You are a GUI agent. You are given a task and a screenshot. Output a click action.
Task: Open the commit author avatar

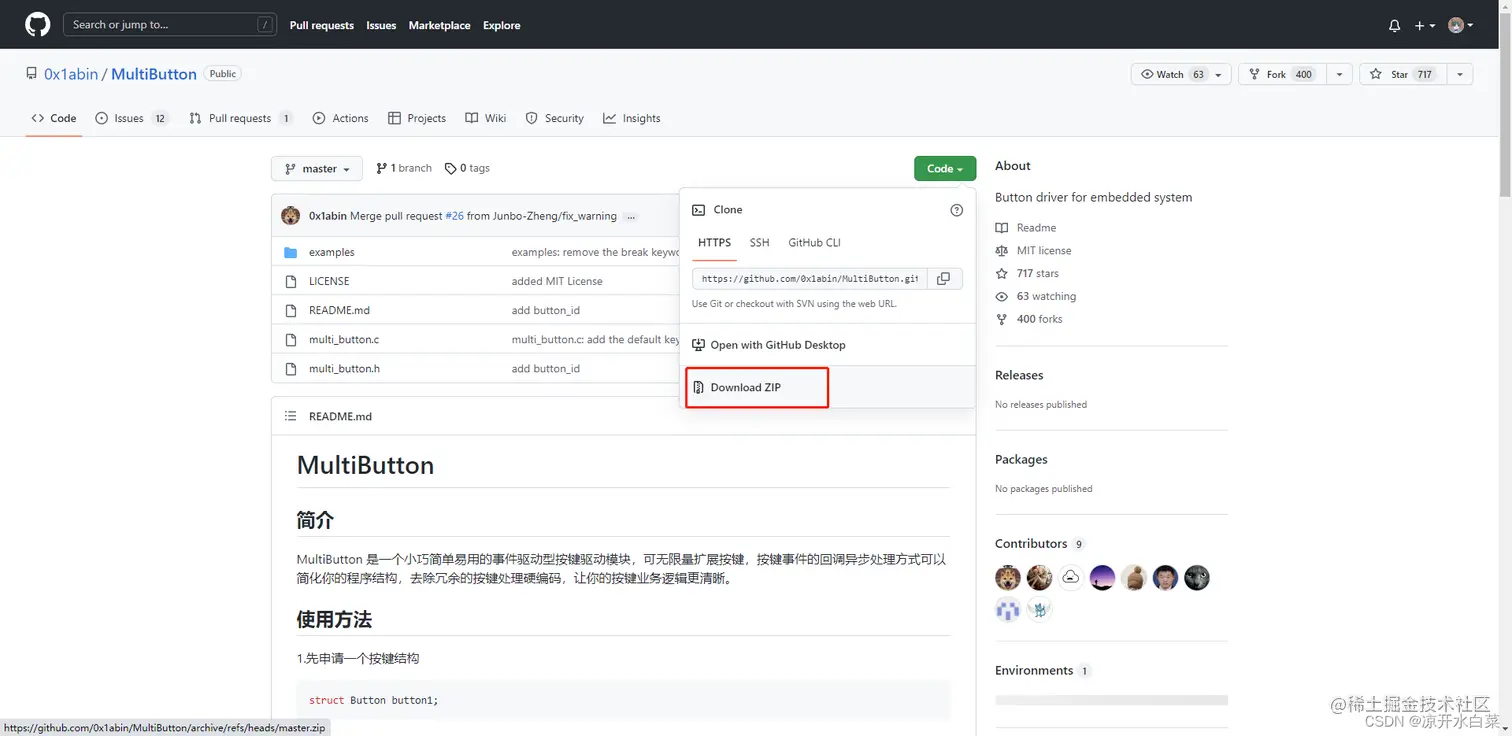tap(290, 216)
